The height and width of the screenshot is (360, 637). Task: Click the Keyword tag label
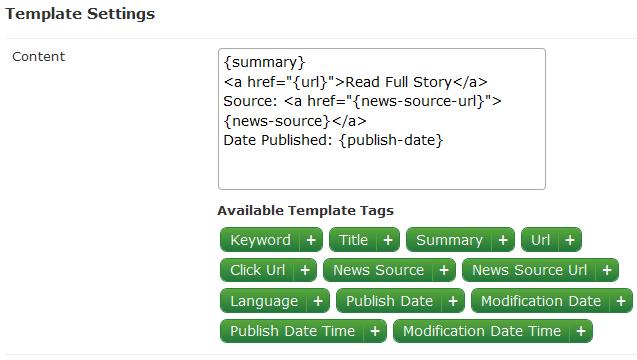pyautogui.click(x=260, y=240)
